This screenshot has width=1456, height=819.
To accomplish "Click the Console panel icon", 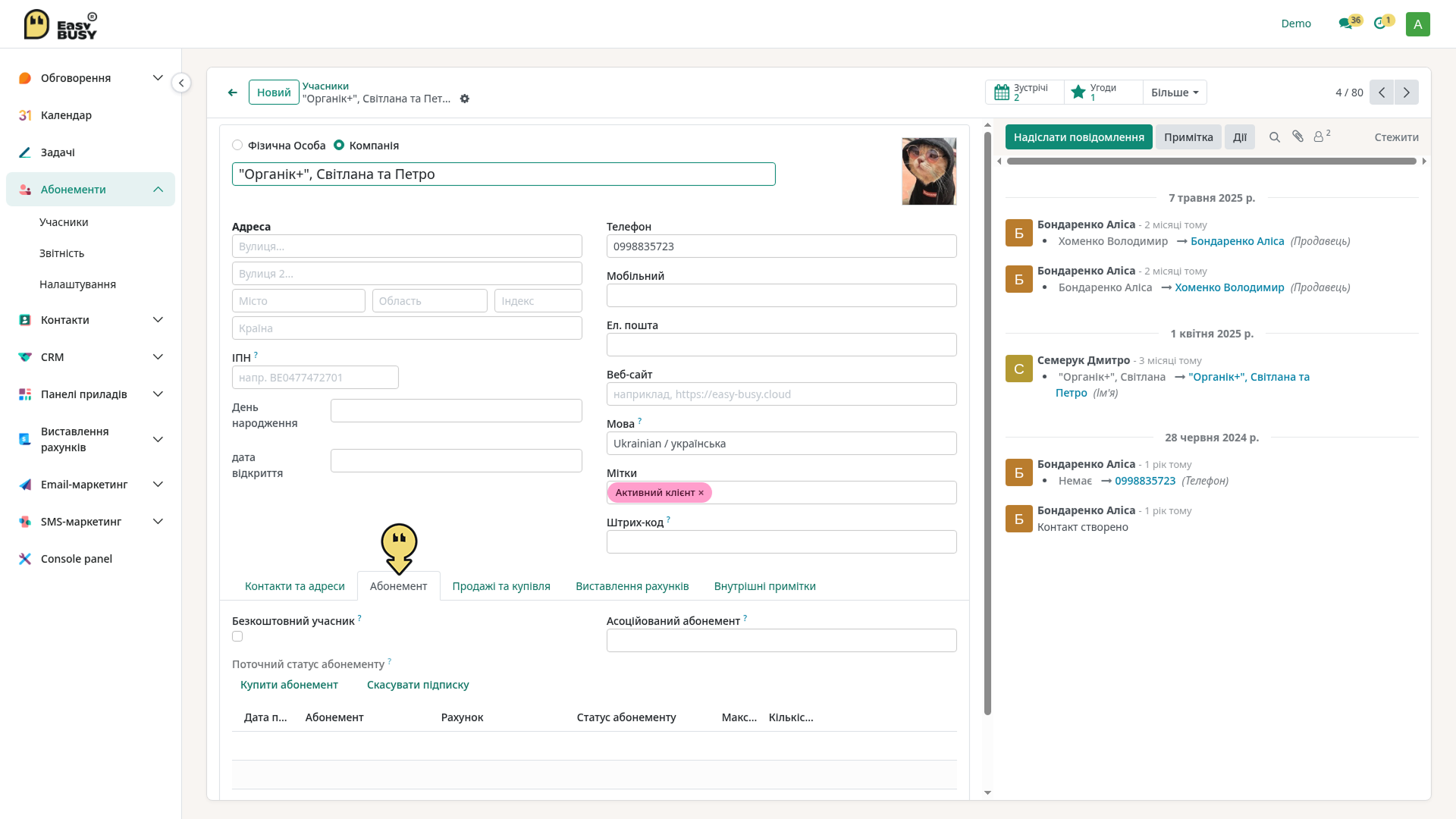I will click(x=25, y=559).
